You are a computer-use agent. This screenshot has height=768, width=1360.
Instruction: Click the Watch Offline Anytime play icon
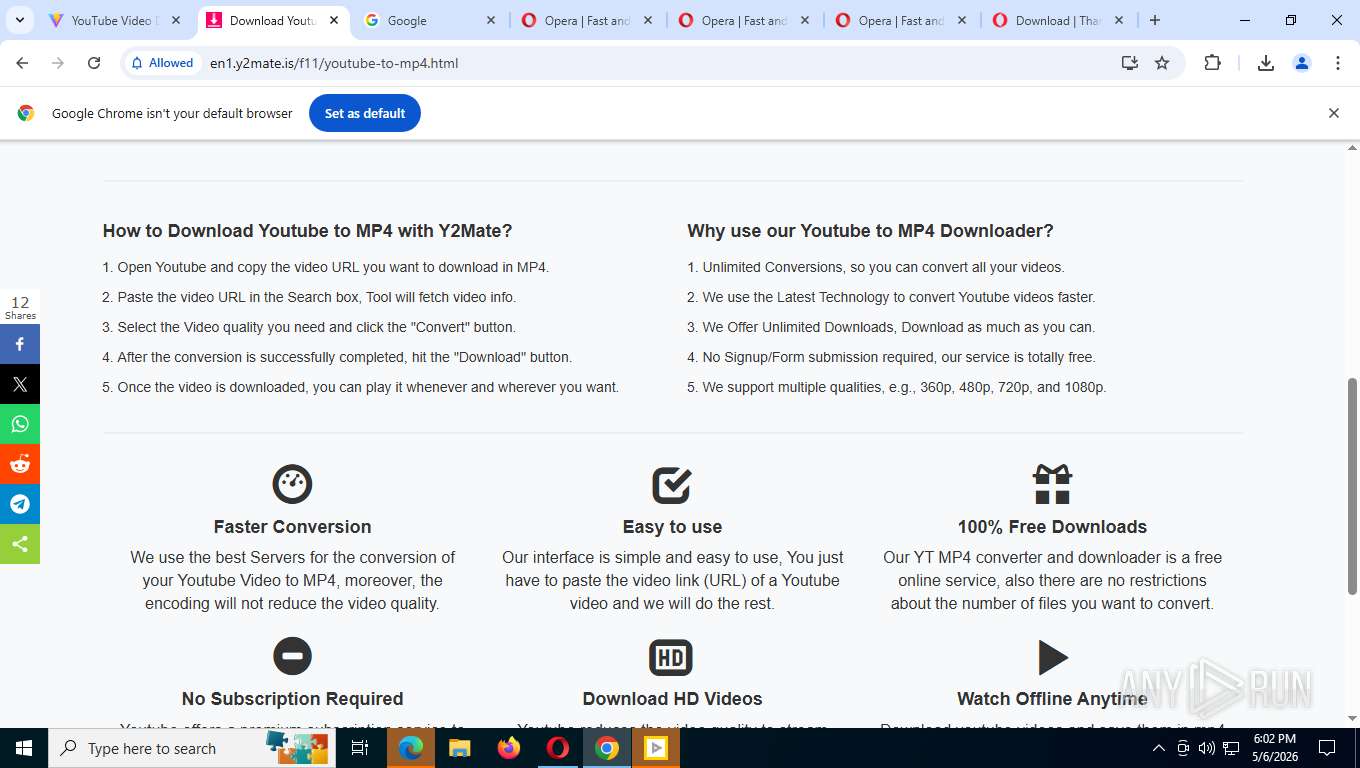pyautogui.click(x=1053, y=657)
